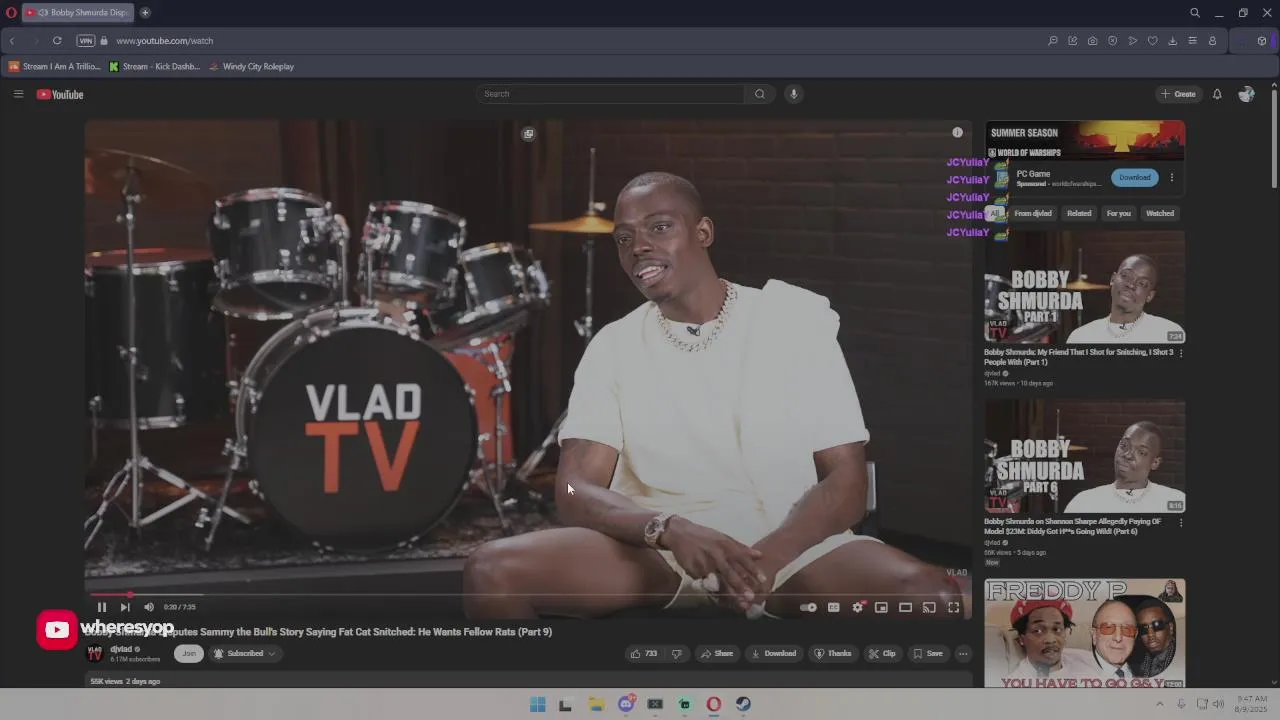Create a Clip of the video

point(882,654)
